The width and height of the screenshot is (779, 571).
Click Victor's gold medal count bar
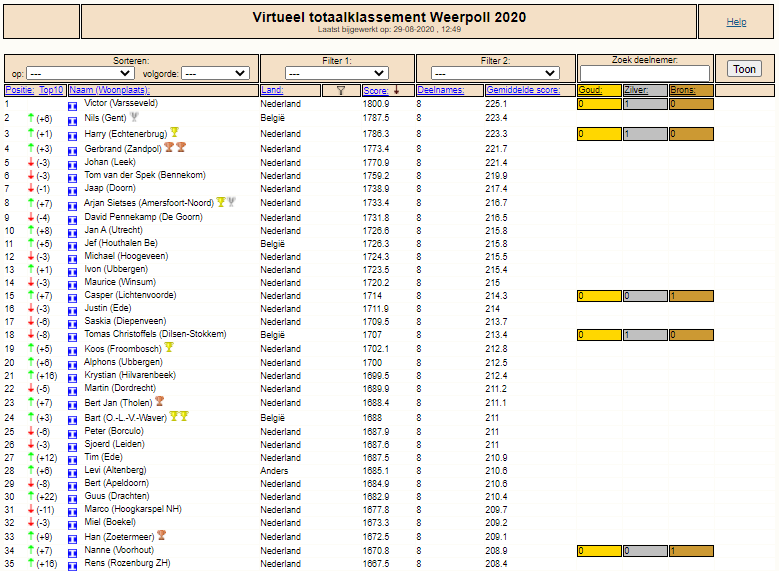(599, 104)
